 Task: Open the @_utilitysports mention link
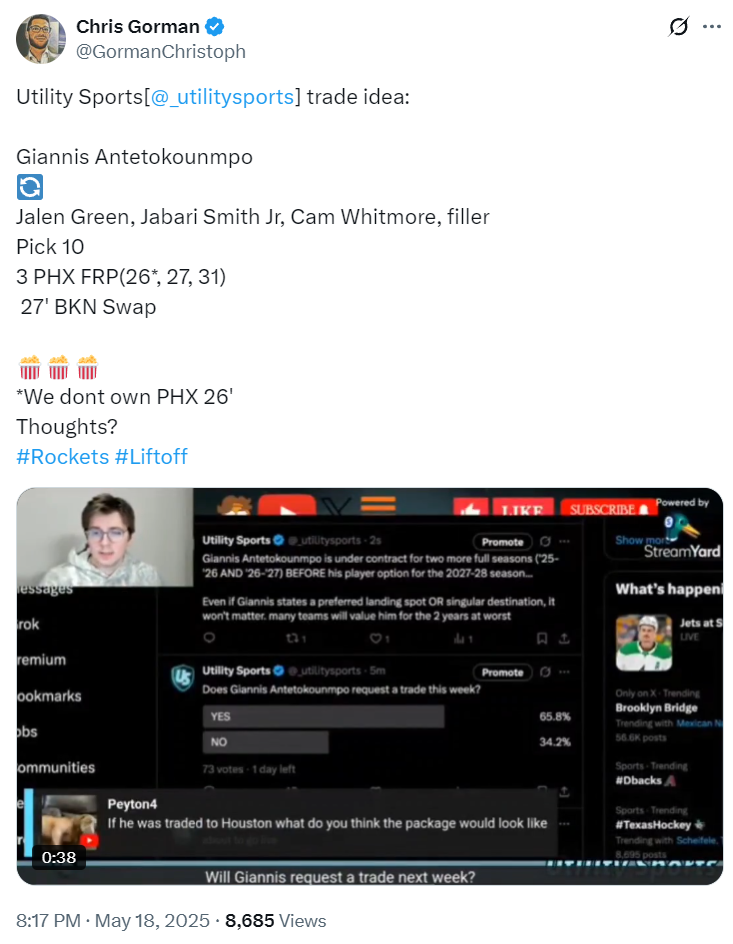222,96
